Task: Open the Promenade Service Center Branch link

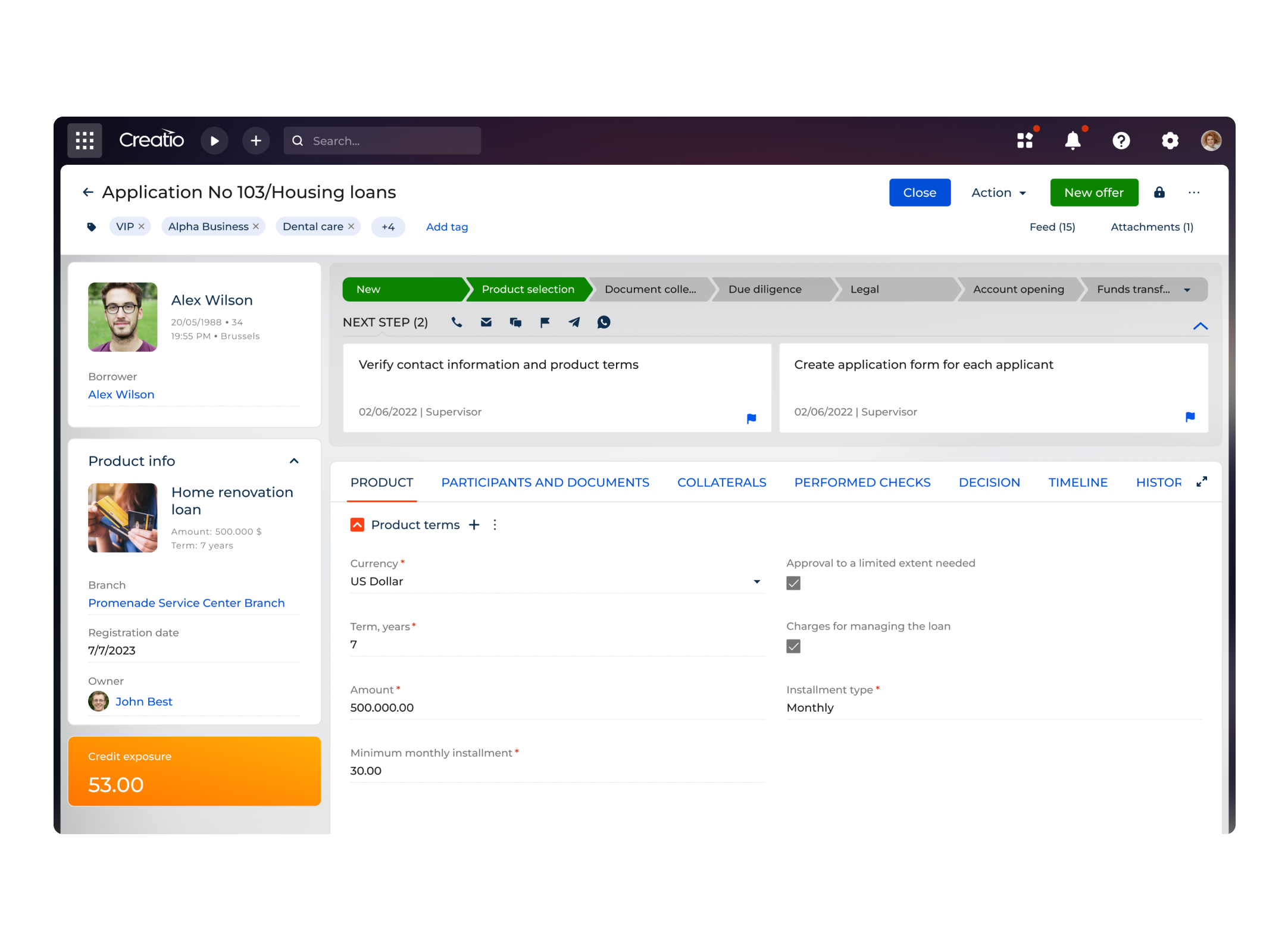Action: click(186, 603)
